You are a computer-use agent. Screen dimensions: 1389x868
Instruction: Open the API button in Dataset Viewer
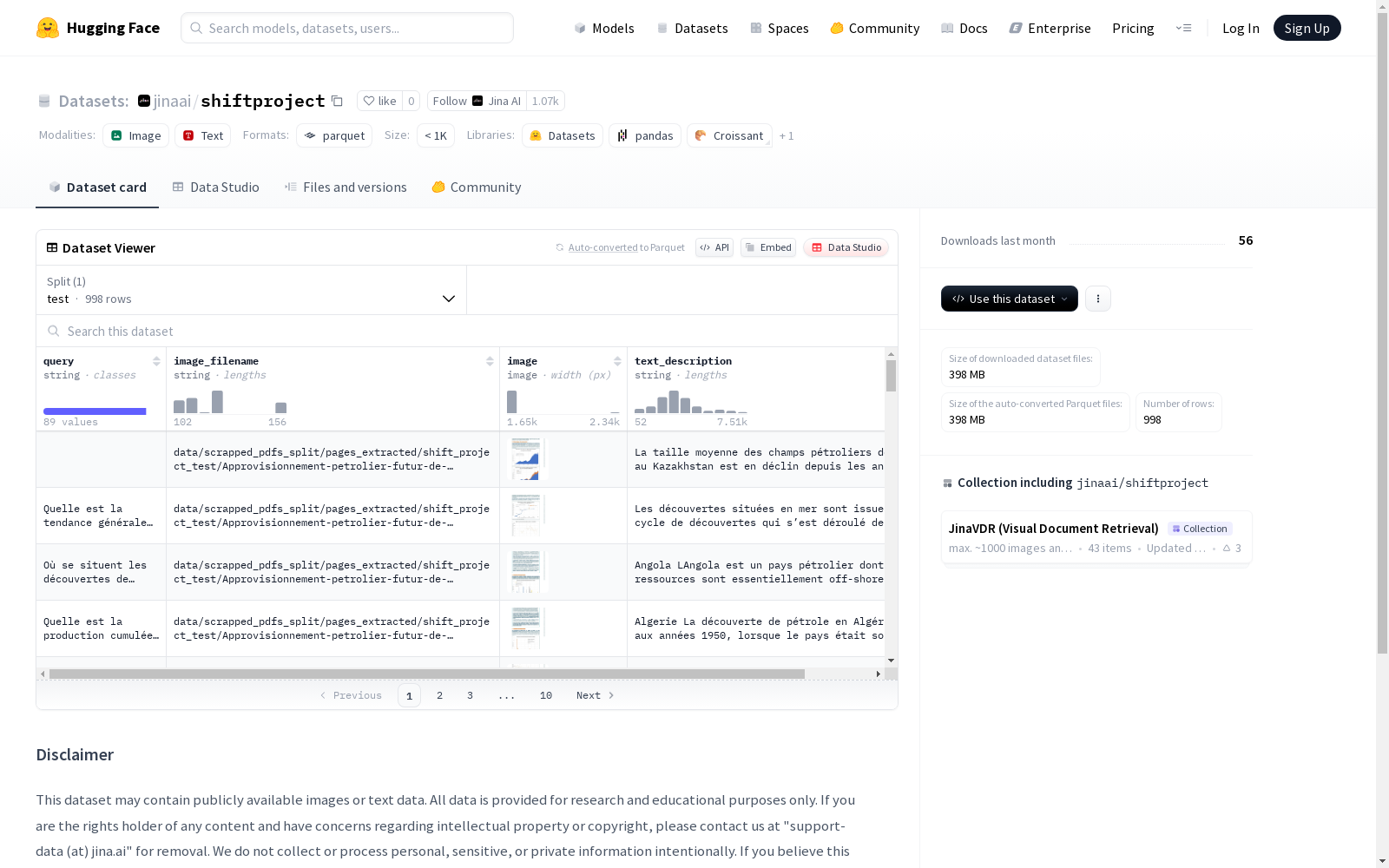(714, 247)
